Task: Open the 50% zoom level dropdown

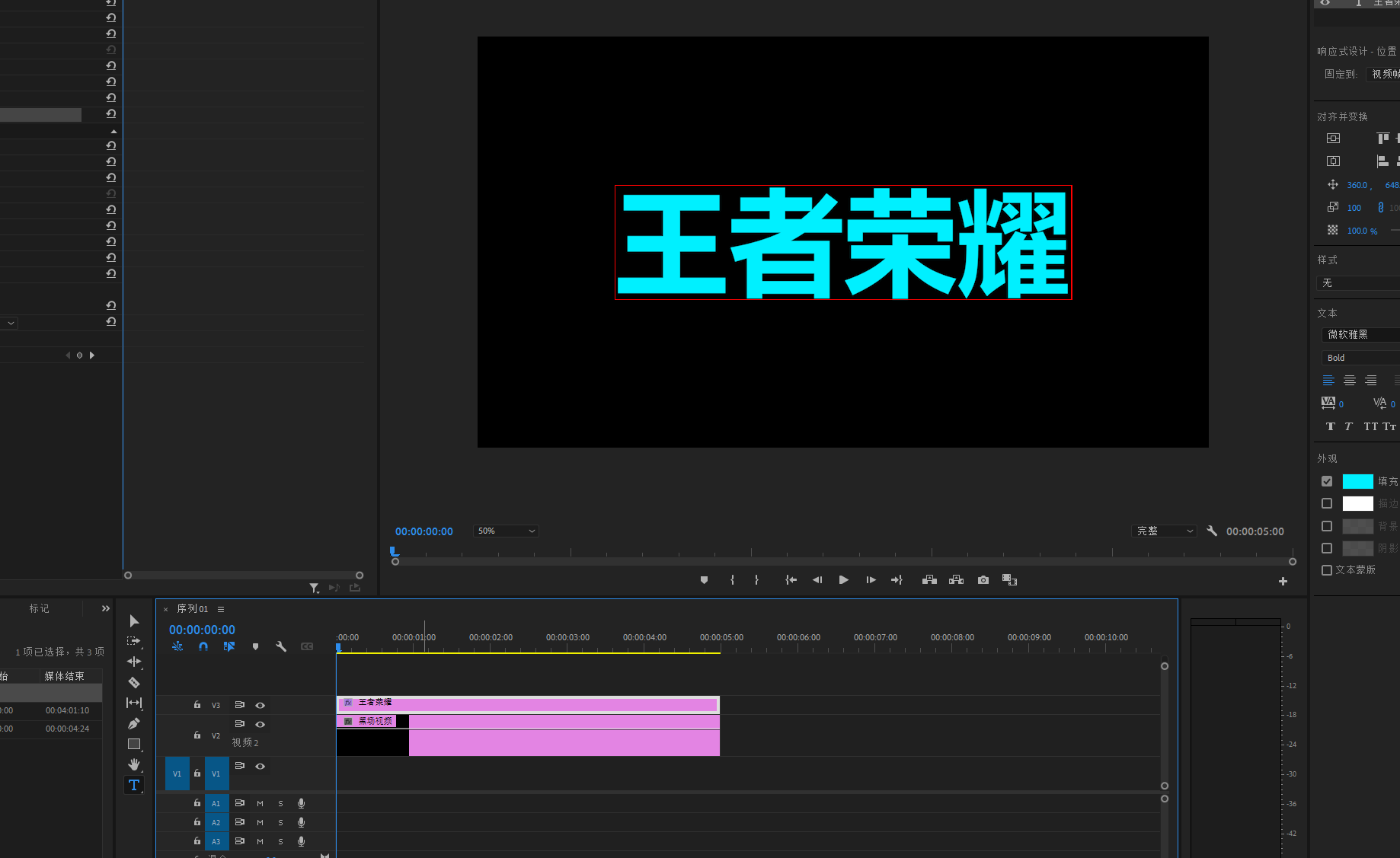Action: click(506, 531)
